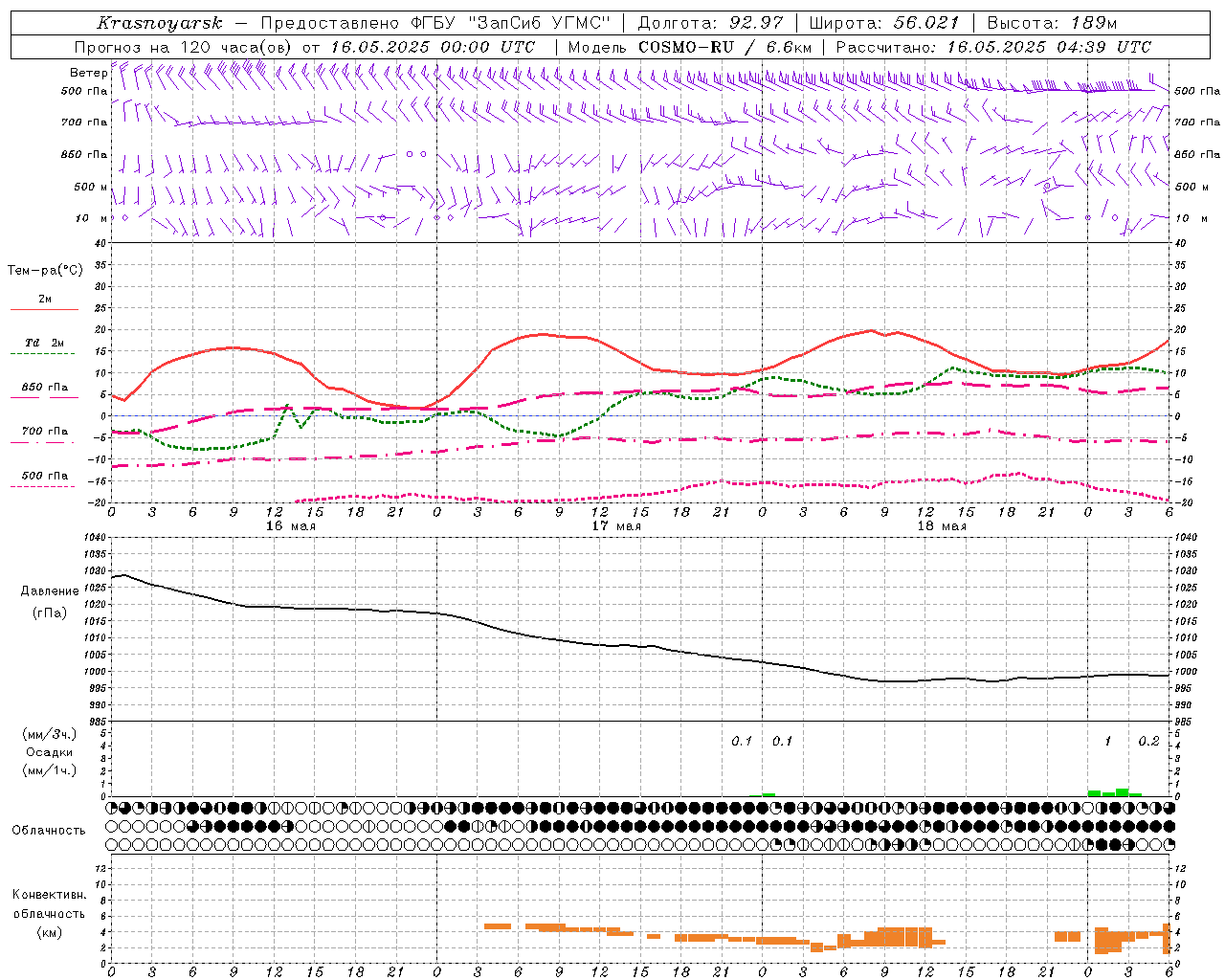This screenshot has height=980, width=1225.
Task: Select the 'Td 2м' dew point legend
Action: 45,343
